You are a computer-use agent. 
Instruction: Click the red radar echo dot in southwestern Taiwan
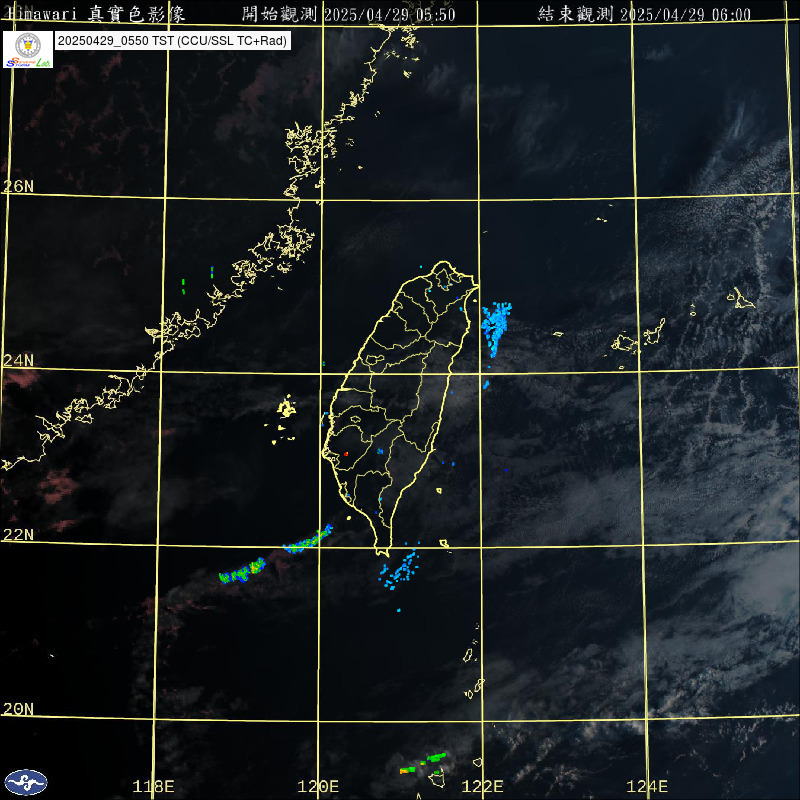(346, 454)
